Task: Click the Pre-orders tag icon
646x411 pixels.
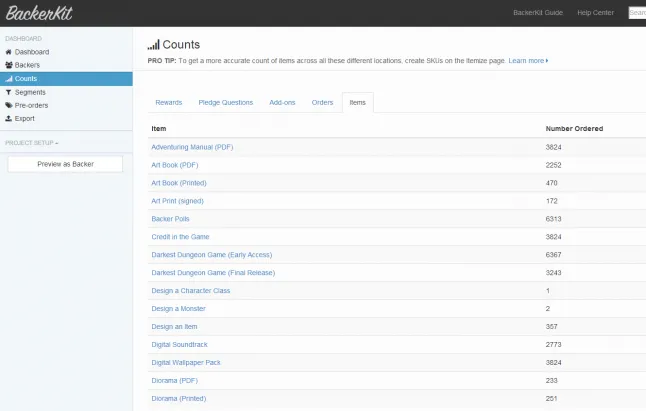Action: coord(9,105)
